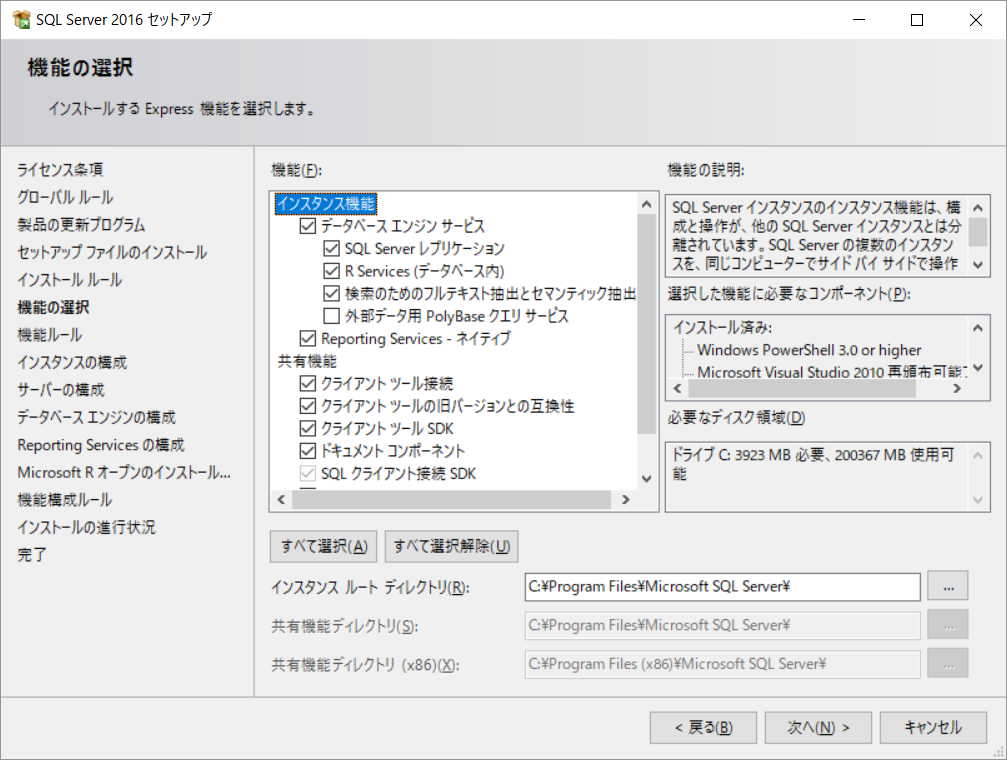Click feature list horizontal scroll-right arrow
The height and width of the screenshot is (760, 1007).
coord(626,499)
